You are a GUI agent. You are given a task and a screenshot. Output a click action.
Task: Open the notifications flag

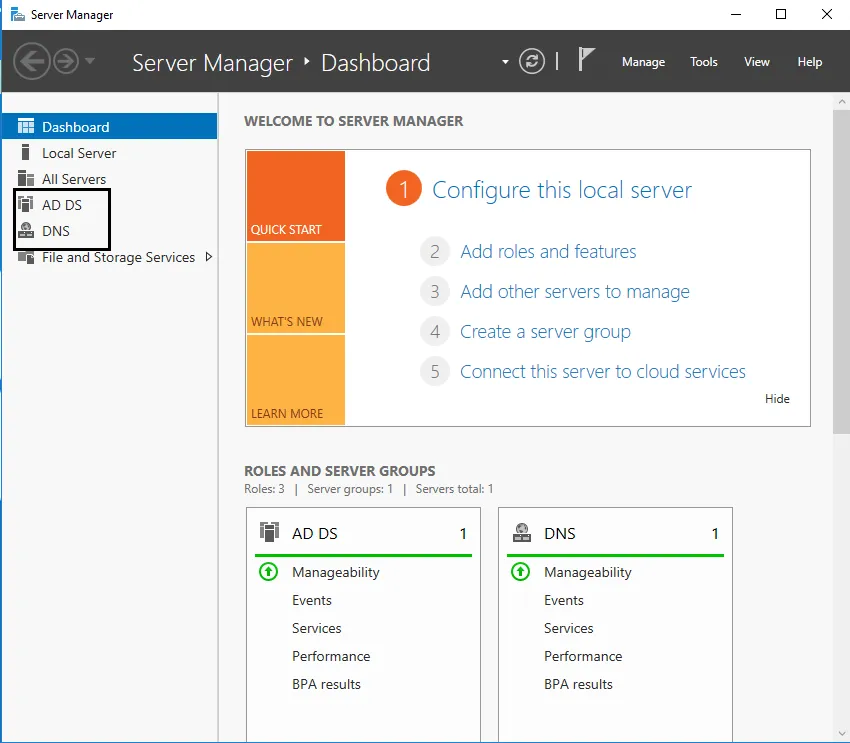(x=585, y=59)
